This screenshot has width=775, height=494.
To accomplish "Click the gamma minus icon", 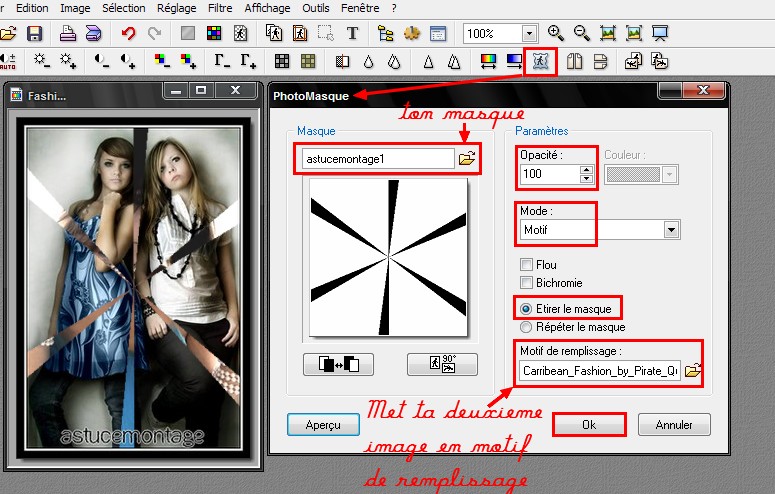I will 222,61.
